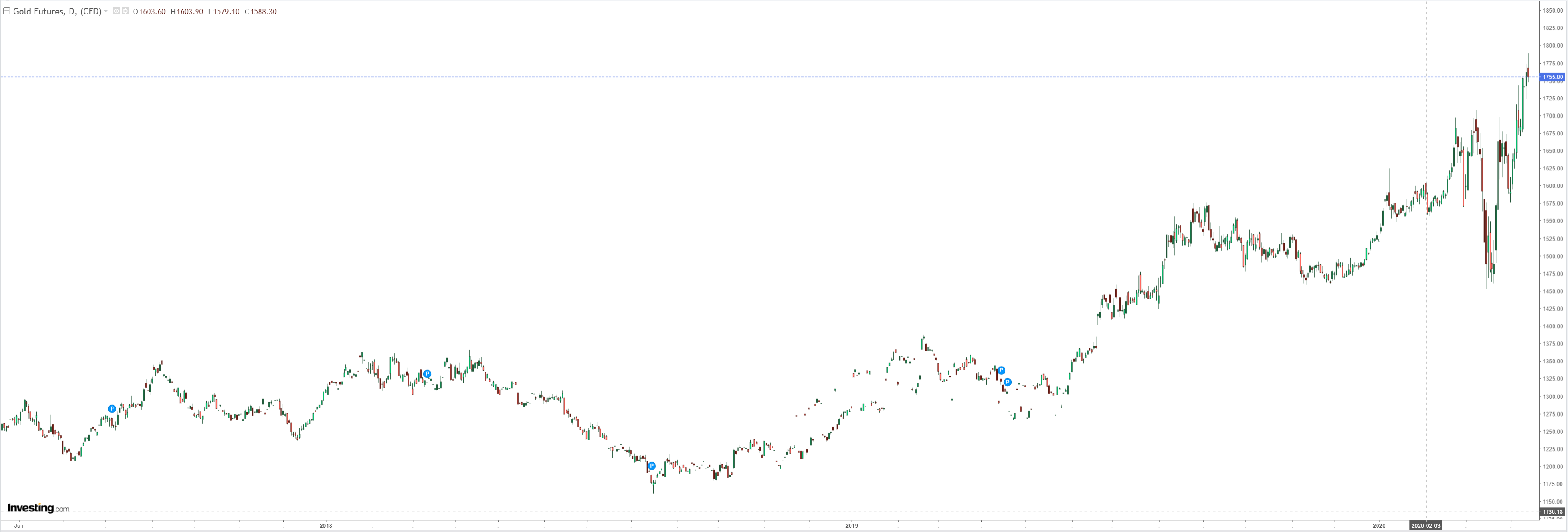
Task: Click the 2019 label on the time axis
Action: [x=851, y=525]
